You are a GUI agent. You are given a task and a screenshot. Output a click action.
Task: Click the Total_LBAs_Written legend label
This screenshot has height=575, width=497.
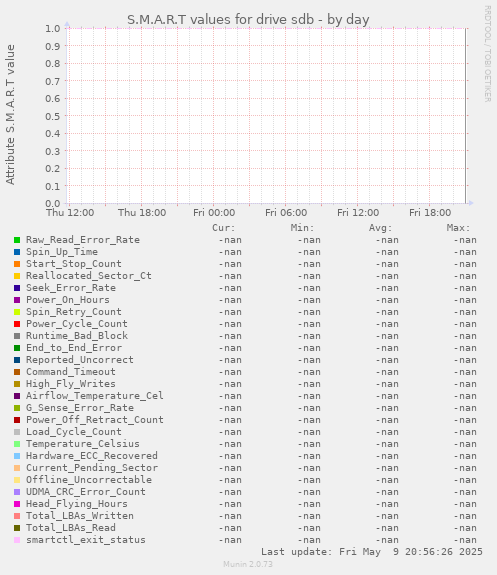[80, 516]
